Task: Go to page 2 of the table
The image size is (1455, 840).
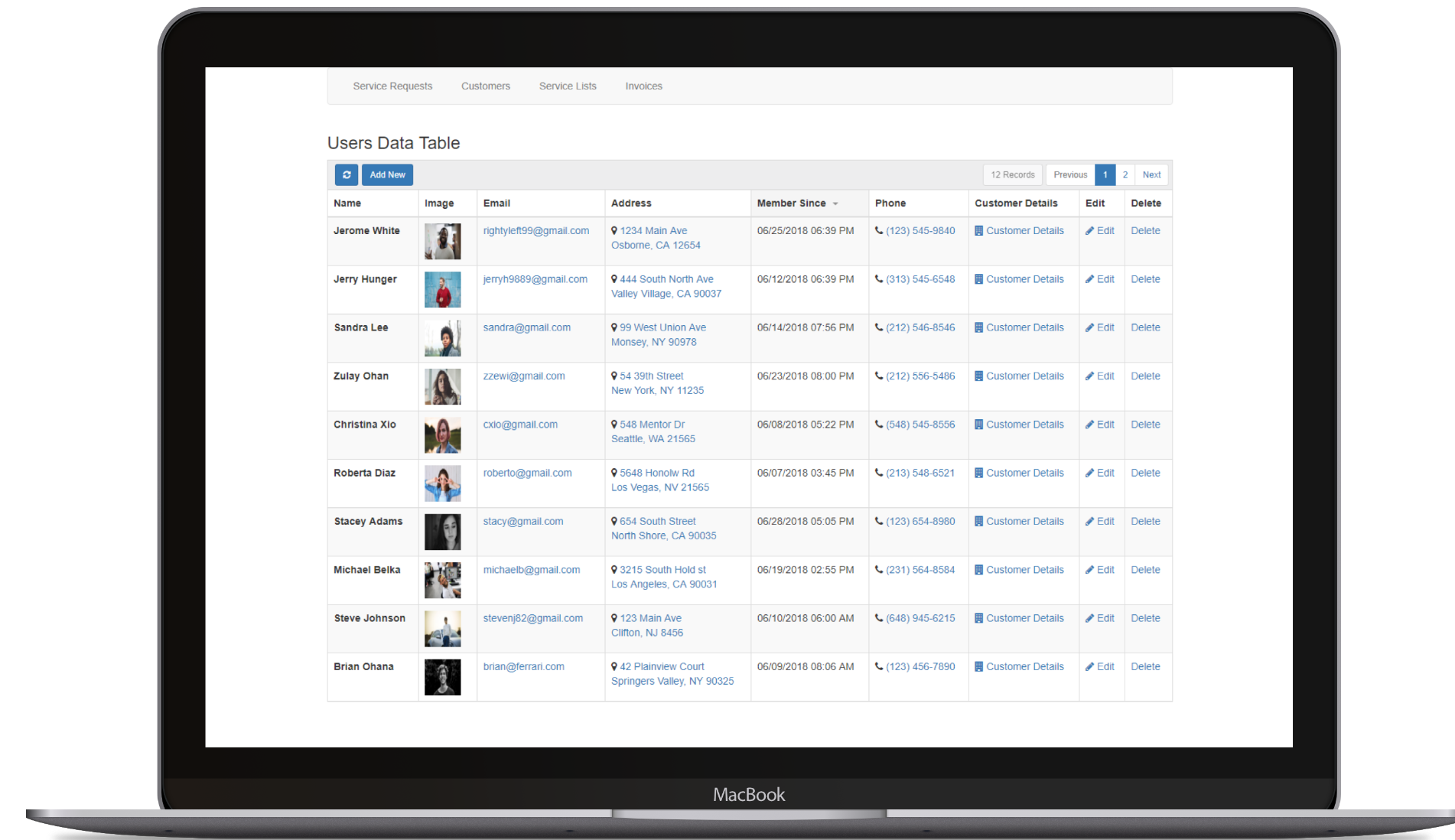Action: tap(1125, 174)
